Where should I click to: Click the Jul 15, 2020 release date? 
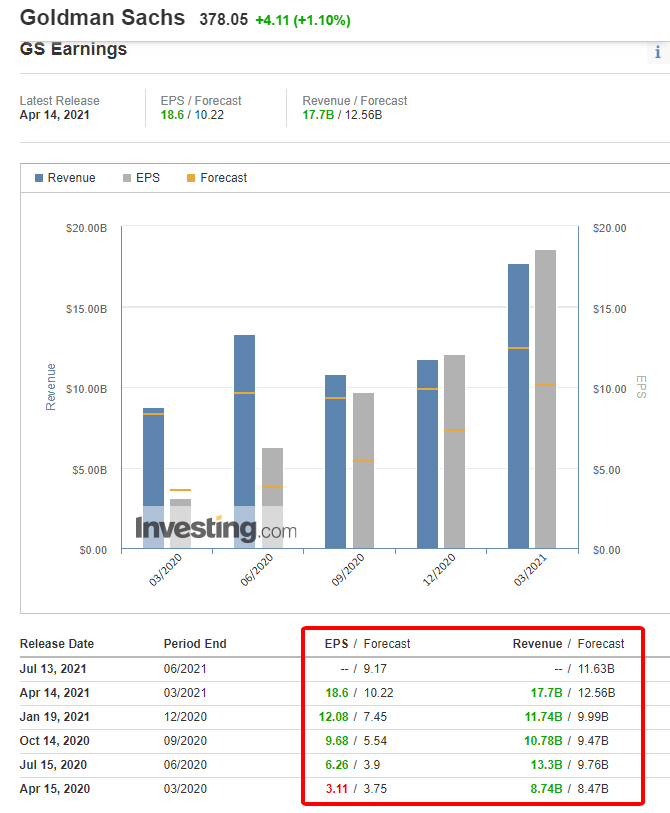point(53,765)
